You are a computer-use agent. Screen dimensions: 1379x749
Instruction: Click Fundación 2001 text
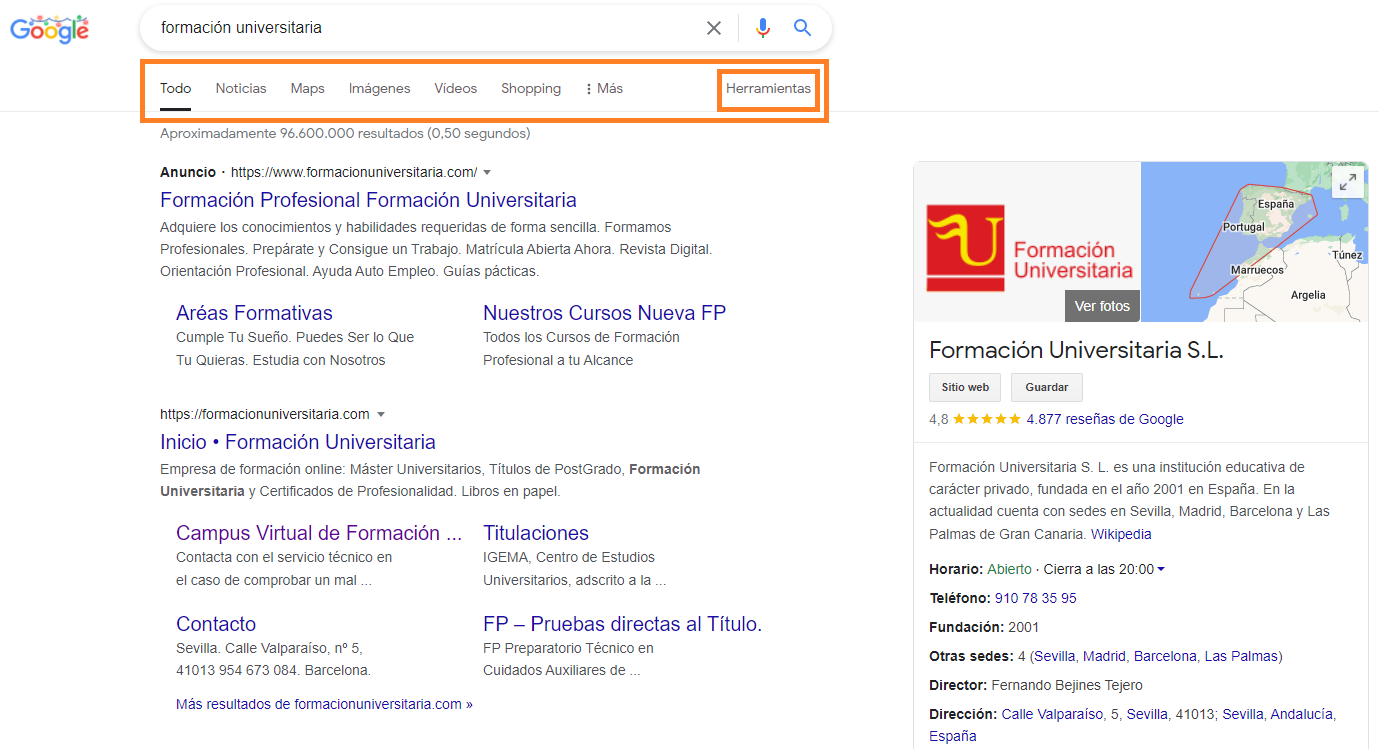[984, 627]
